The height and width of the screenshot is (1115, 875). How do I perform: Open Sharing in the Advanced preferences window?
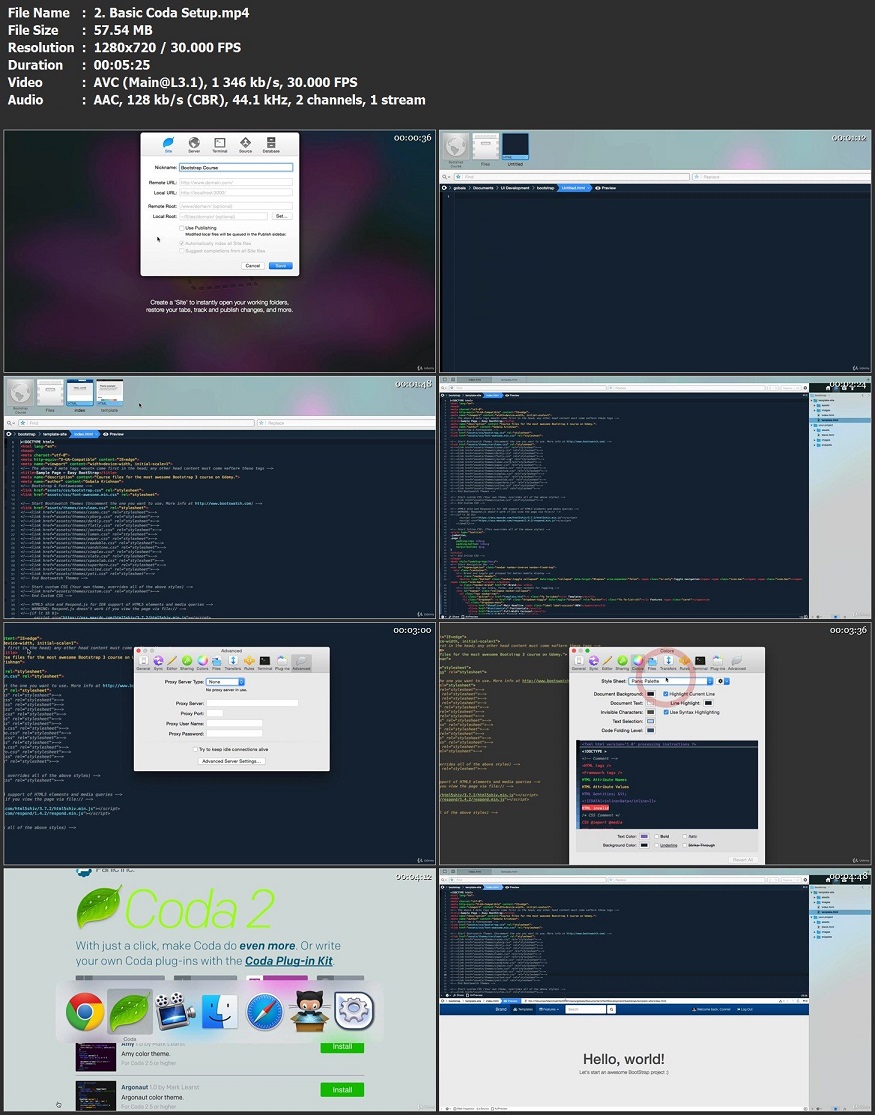click(x=186, y=663)
